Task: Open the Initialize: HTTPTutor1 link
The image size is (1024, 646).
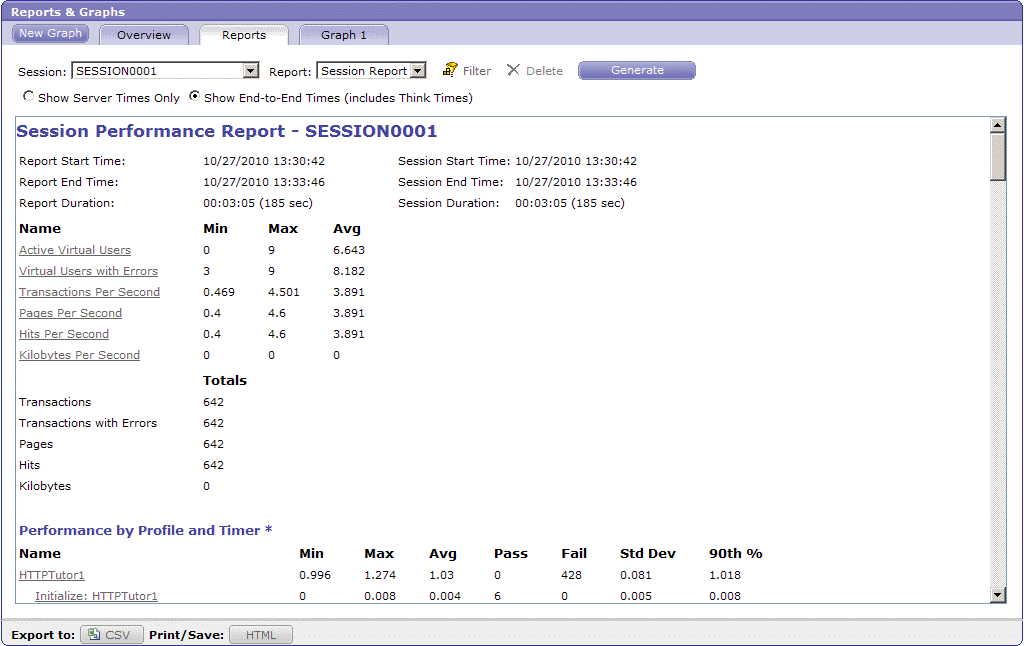Action: [x=96, y=596]
